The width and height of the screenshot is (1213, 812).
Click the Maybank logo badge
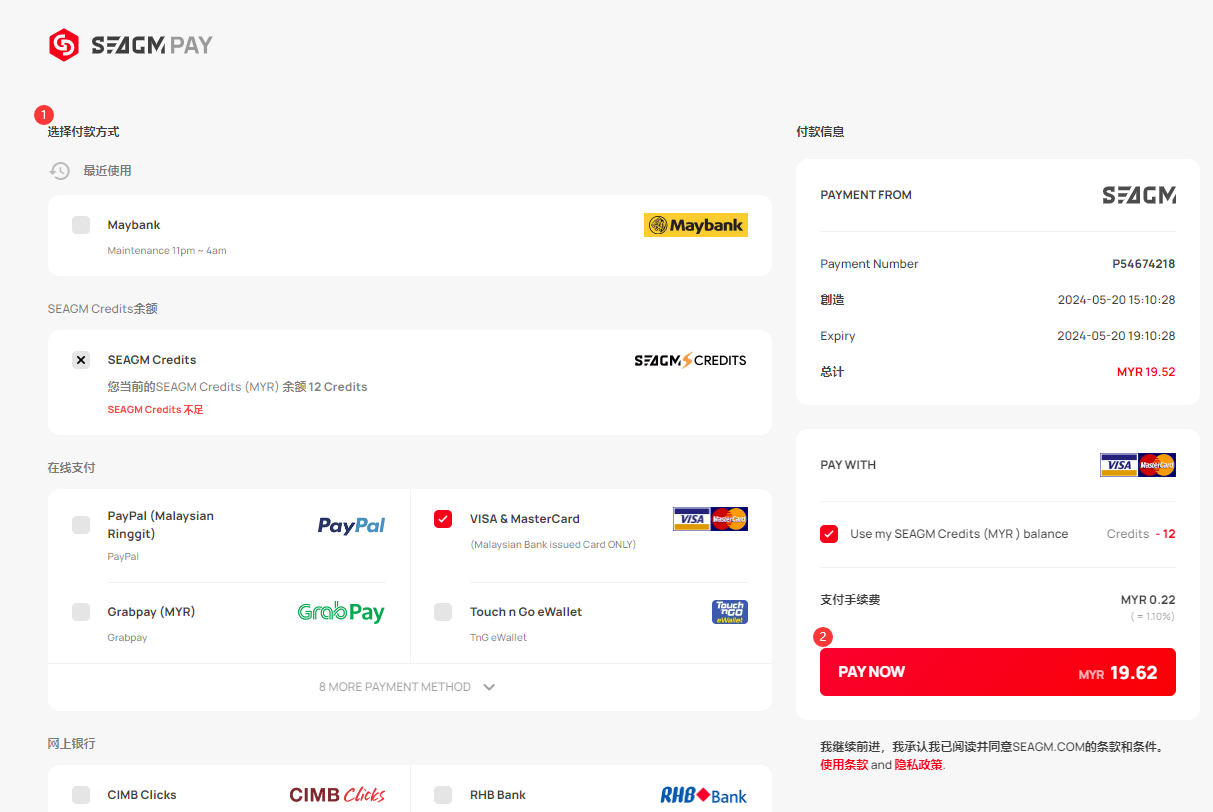(695, 225)
